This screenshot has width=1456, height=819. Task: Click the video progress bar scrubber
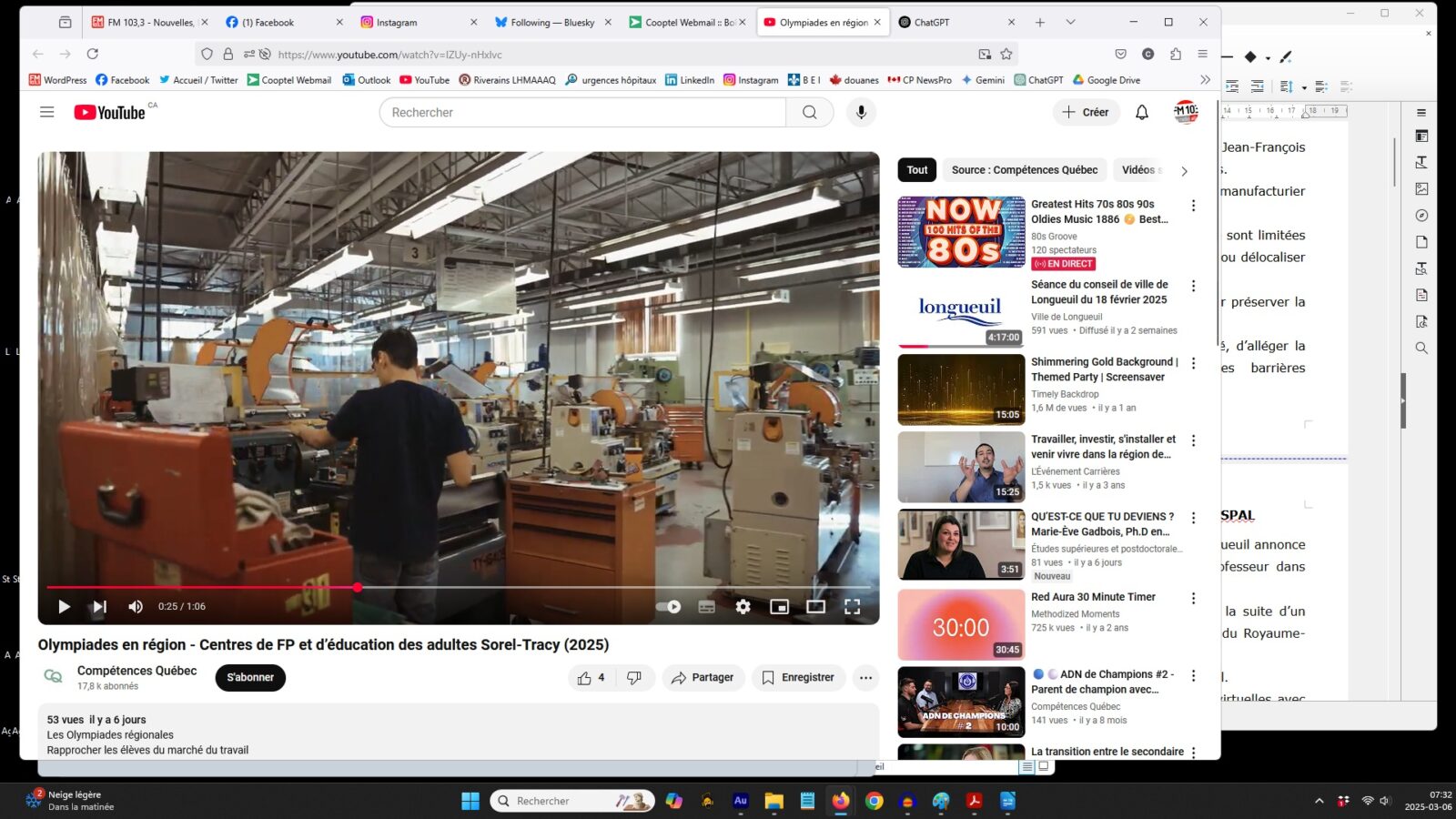pos(358,588)
